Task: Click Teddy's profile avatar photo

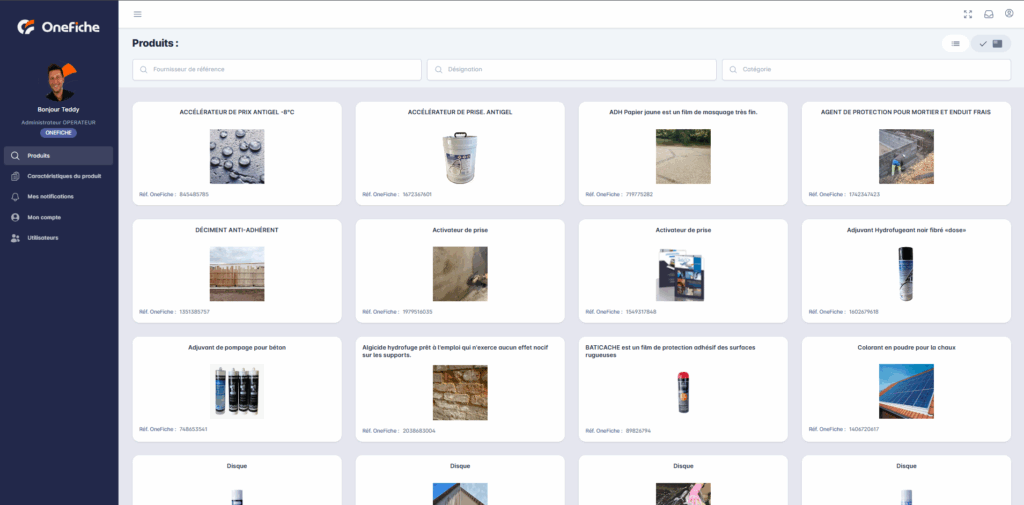Action: pos(59,82)
